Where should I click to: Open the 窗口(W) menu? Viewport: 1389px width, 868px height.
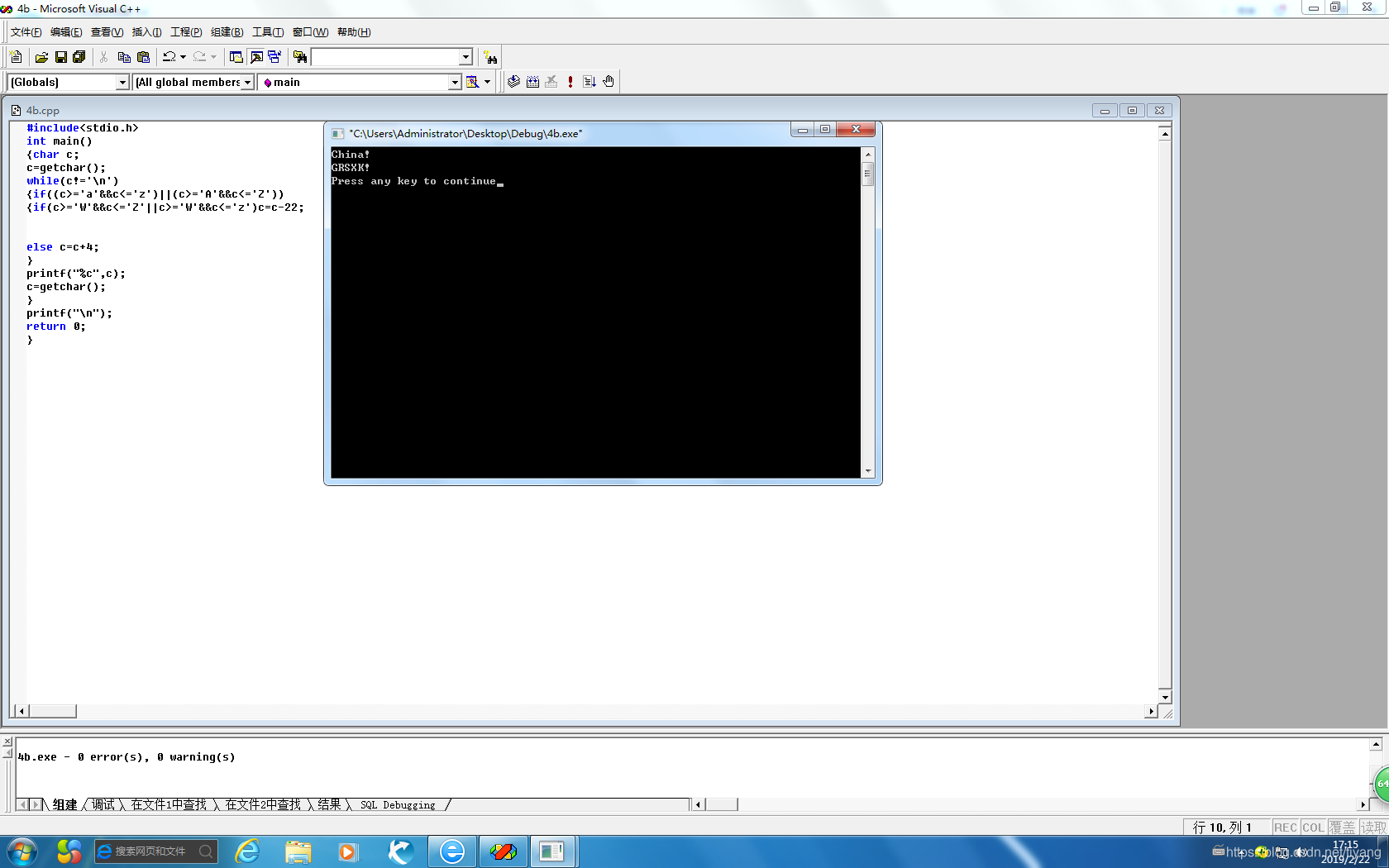[310, 32]
